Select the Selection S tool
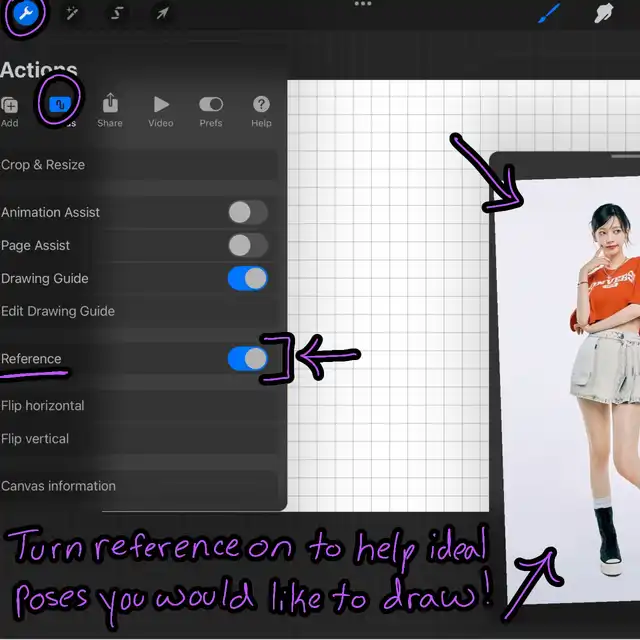The width and height of the screenshot is (640, 640). pos(117,14)
